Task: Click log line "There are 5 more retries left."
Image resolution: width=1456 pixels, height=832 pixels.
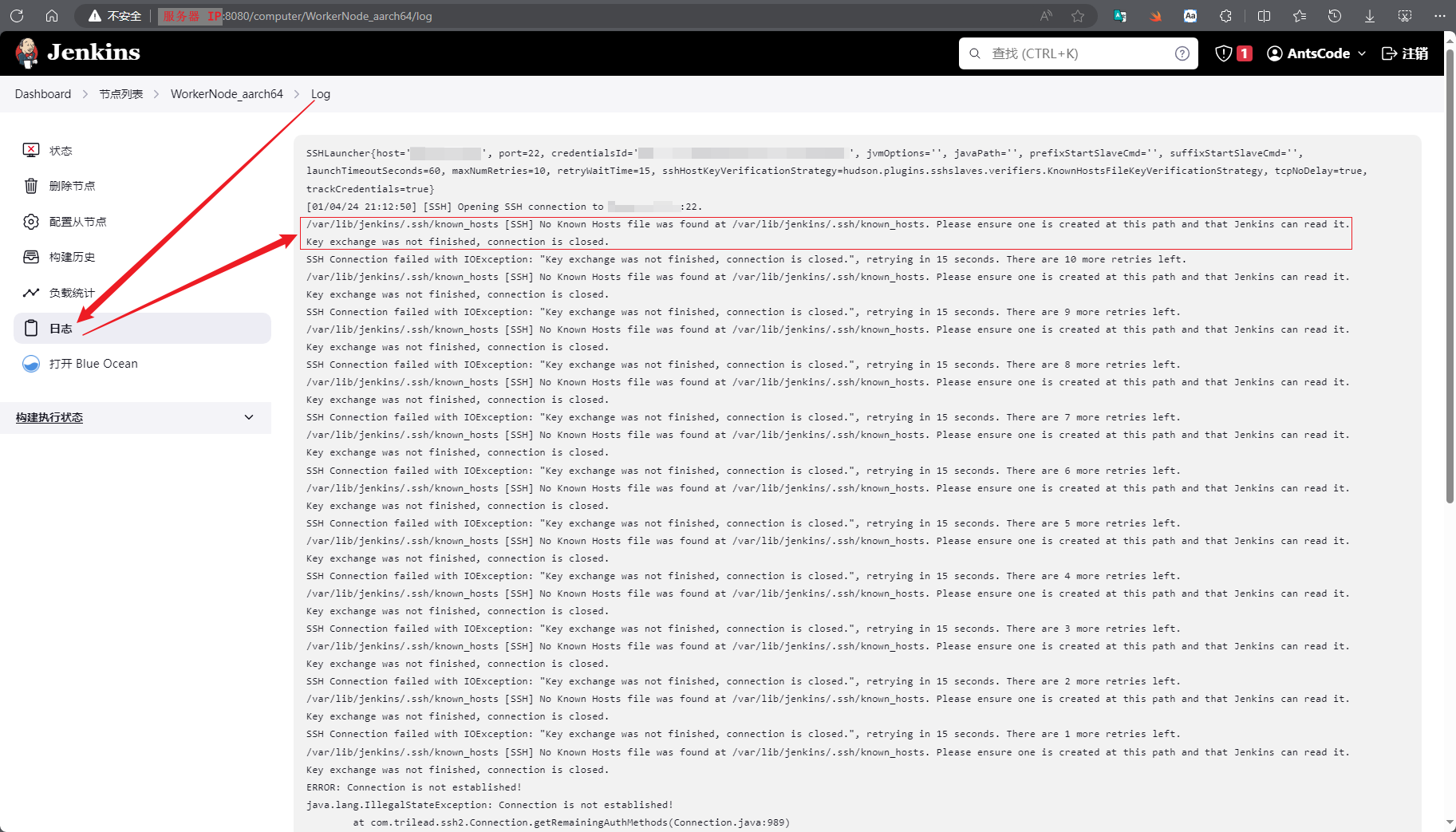Action: (x=743, y=523)
